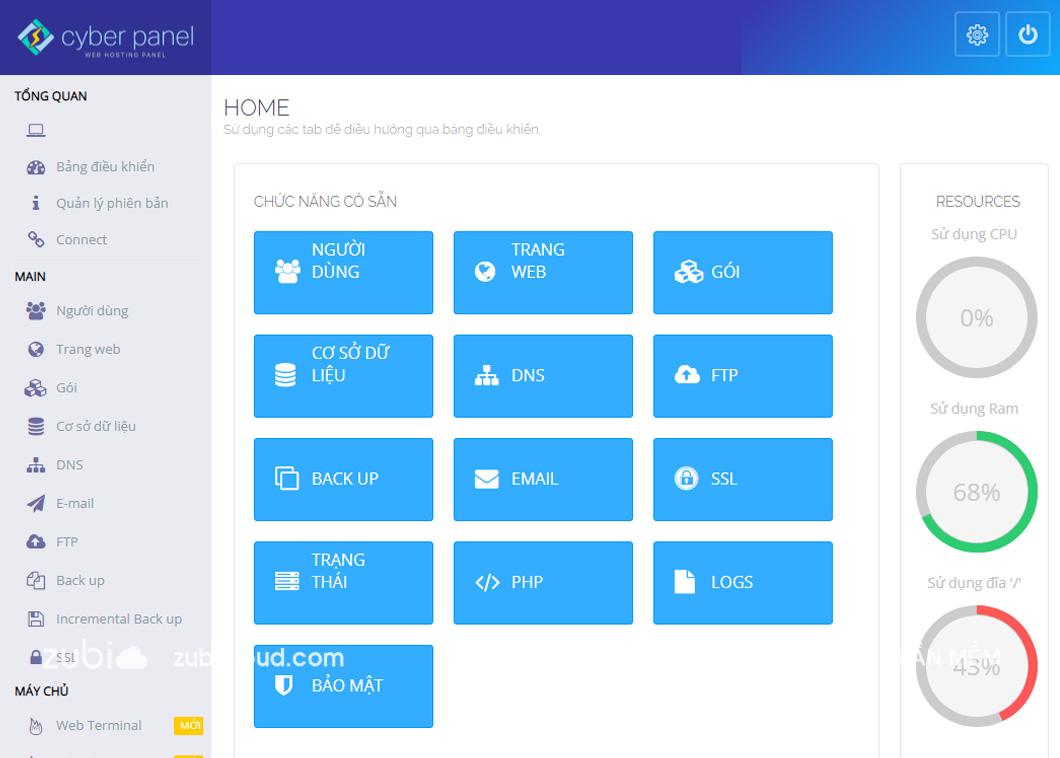Open the TRANG WEB tile
1060x758 pixels.
[x=543, y=272]
